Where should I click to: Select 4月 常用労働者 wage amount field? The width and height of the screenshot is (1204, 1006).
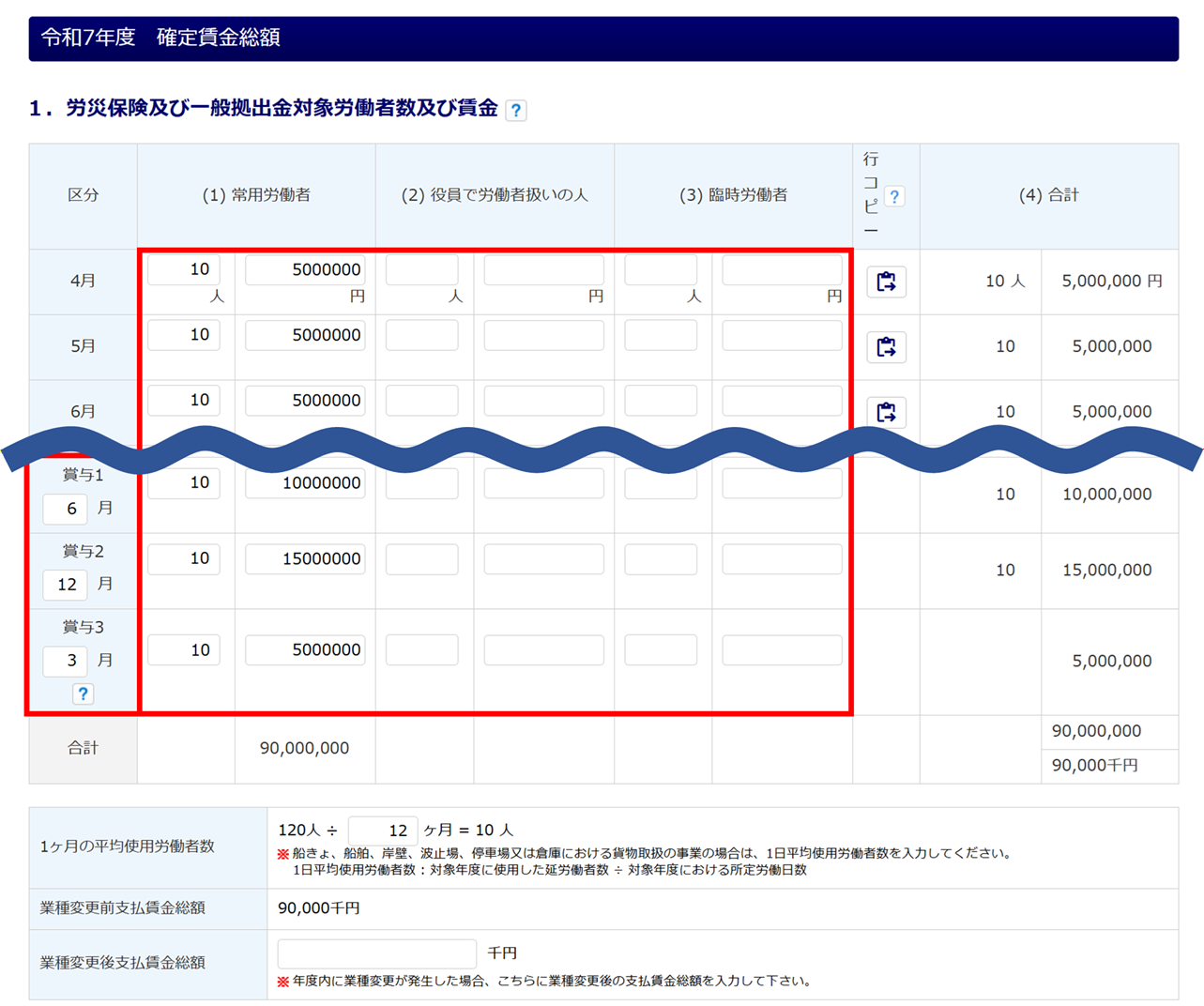pos(305,270)
